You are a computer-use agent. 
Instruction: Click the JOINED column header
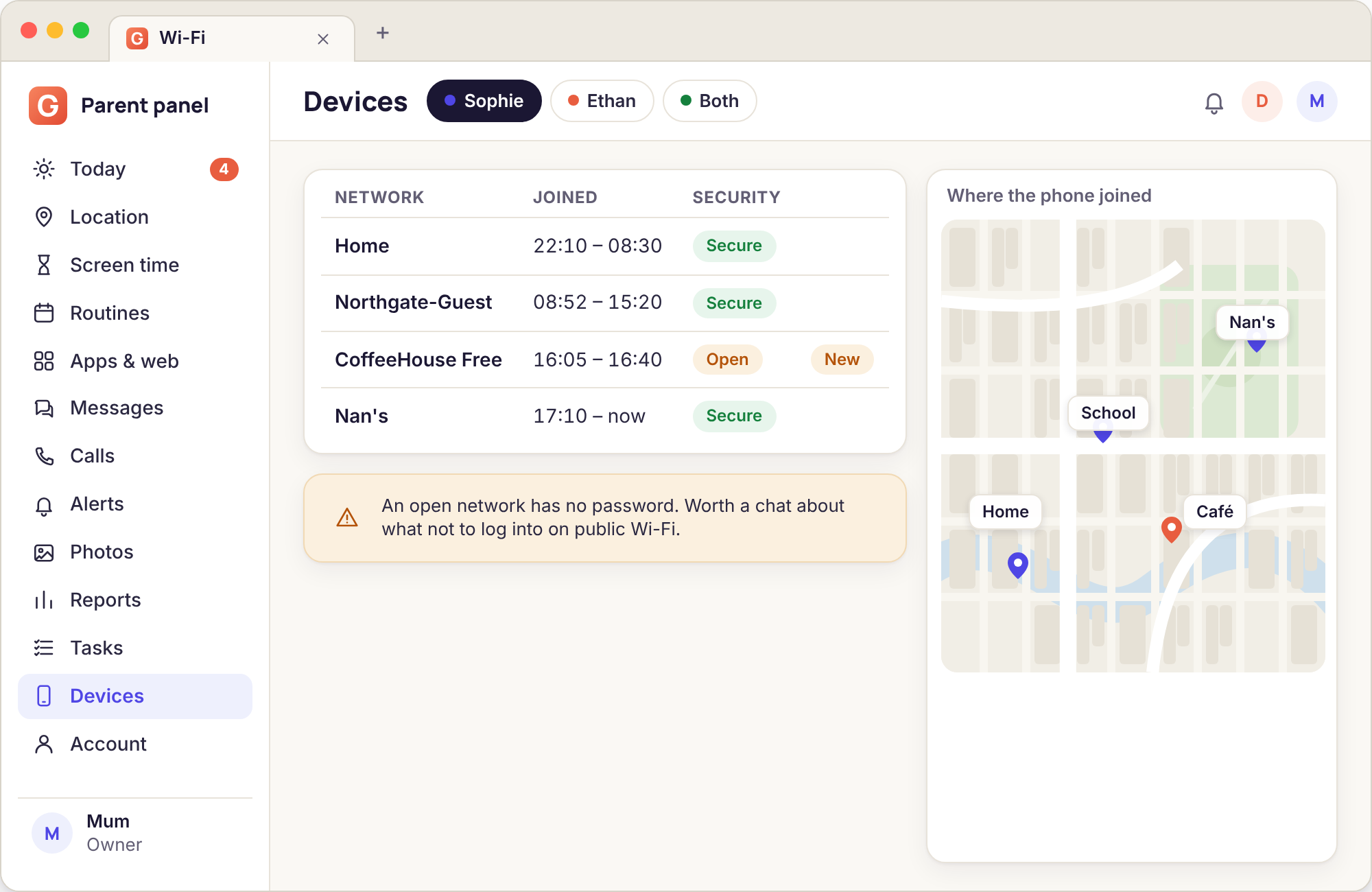[x=565, y=198]
